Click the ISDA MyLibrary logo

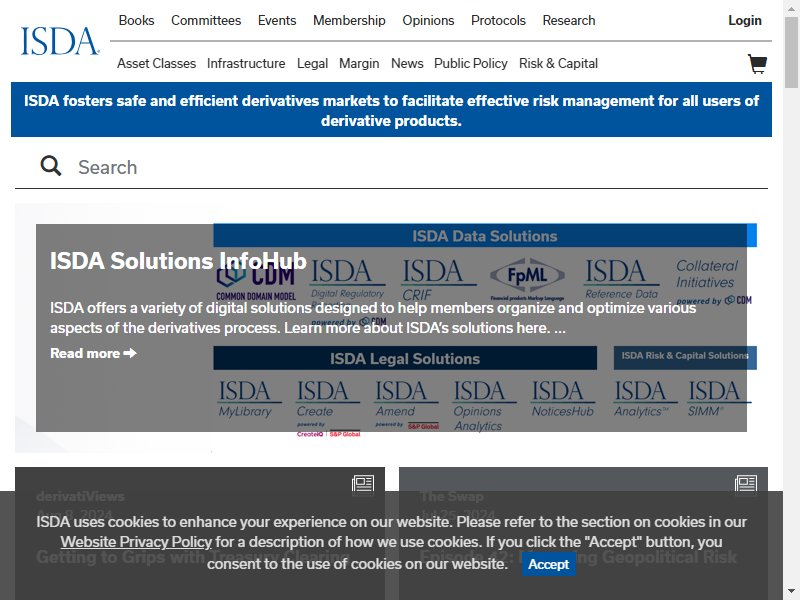click(249, 398)
